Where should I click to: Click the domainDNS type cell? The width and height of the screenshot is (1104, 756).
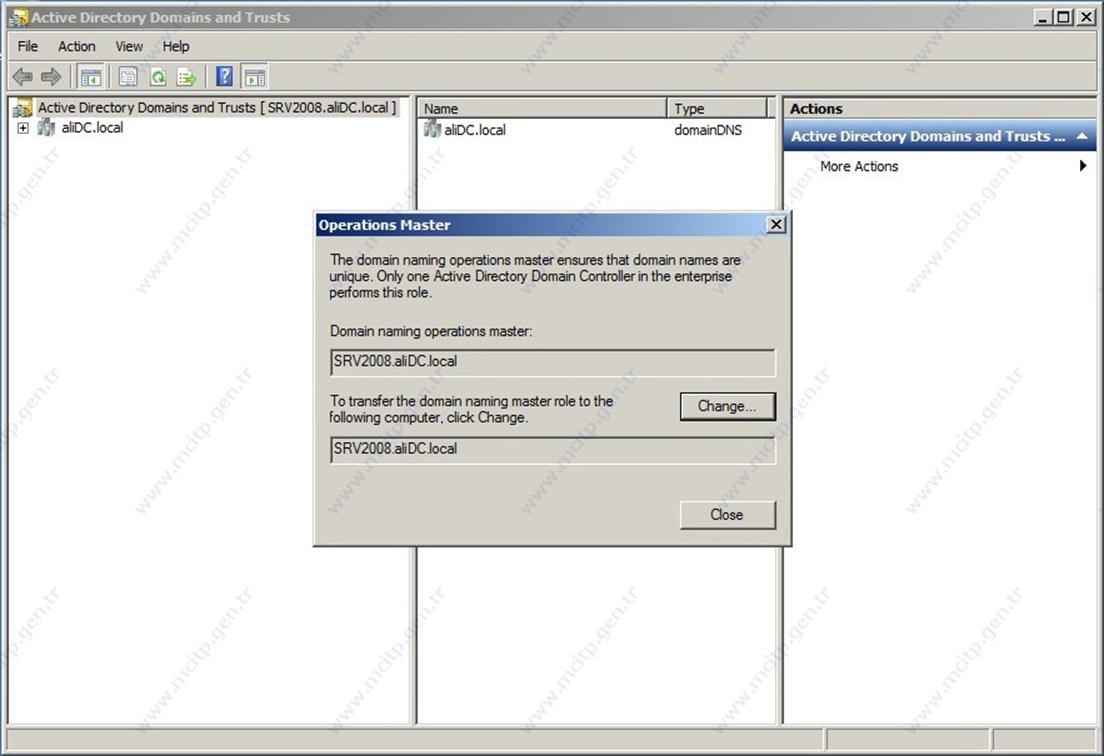coord(708,130)
